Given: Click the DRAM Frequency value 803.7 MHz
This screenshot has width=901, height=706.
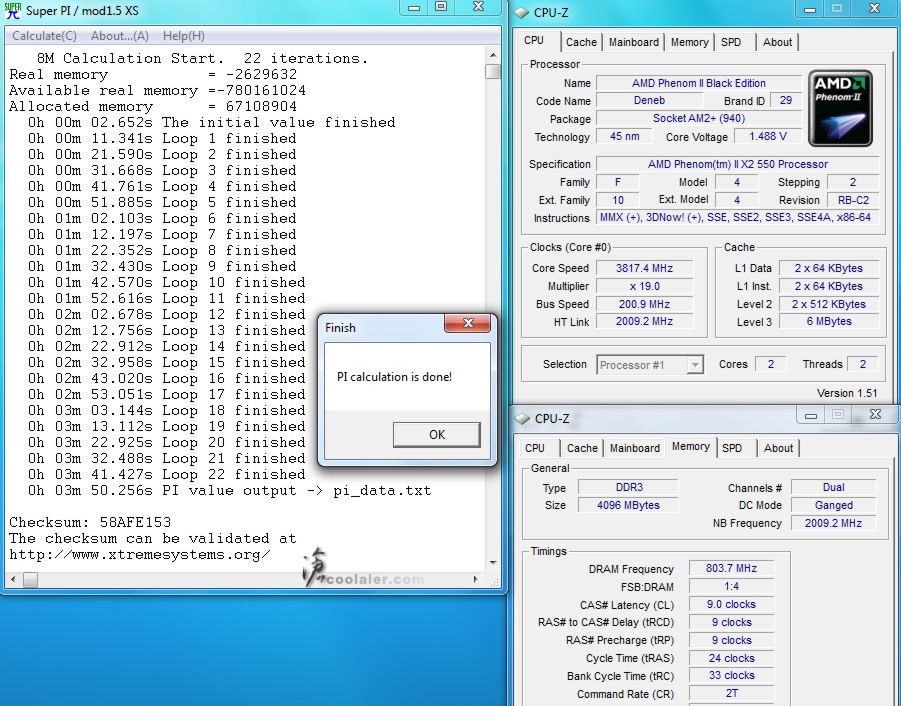Looking at the screenshot, I should pyautogui.click(x=731, y=569).
